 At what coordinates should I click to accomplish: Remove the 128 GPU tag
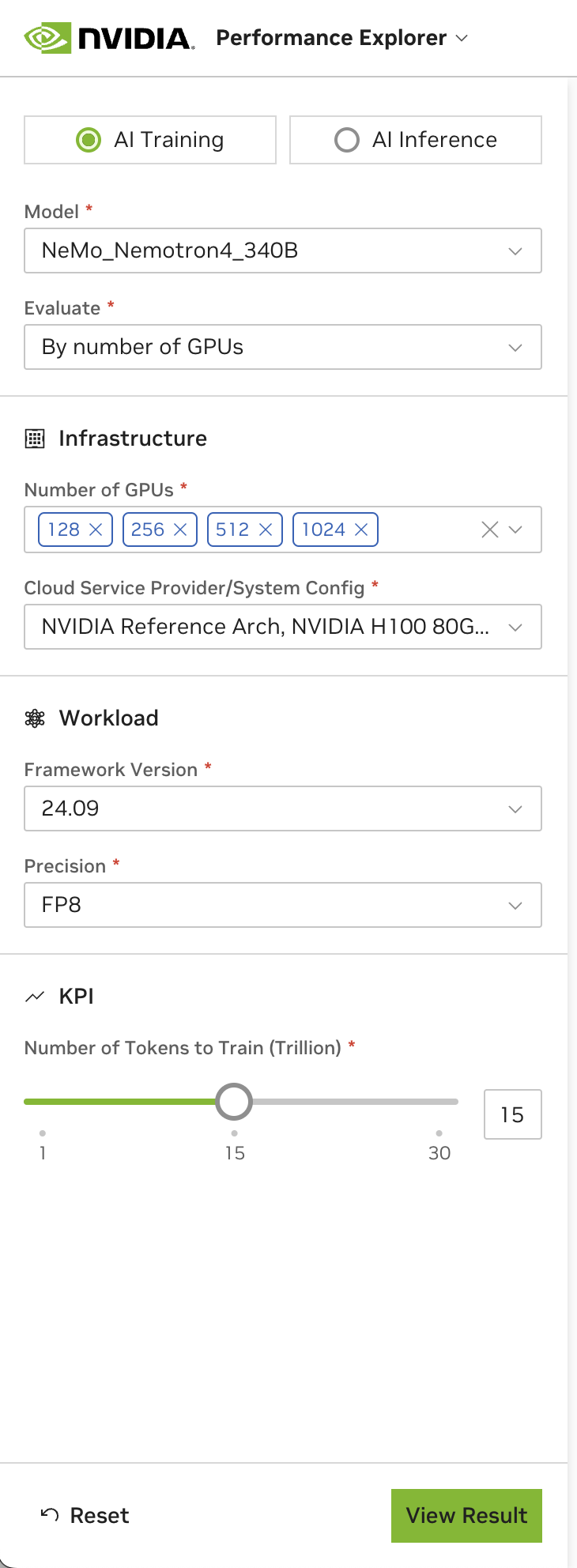coord(96,530)
